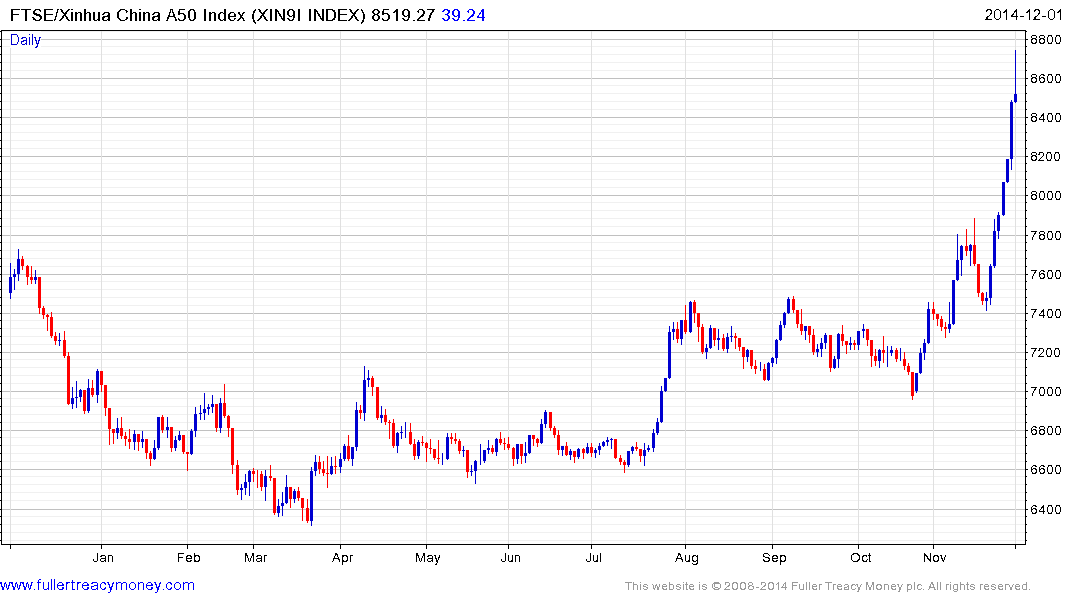Viewport: 1075px width, 600px height.
Task: Select the Mar label on time axis
Action: (x=255, y=557)
